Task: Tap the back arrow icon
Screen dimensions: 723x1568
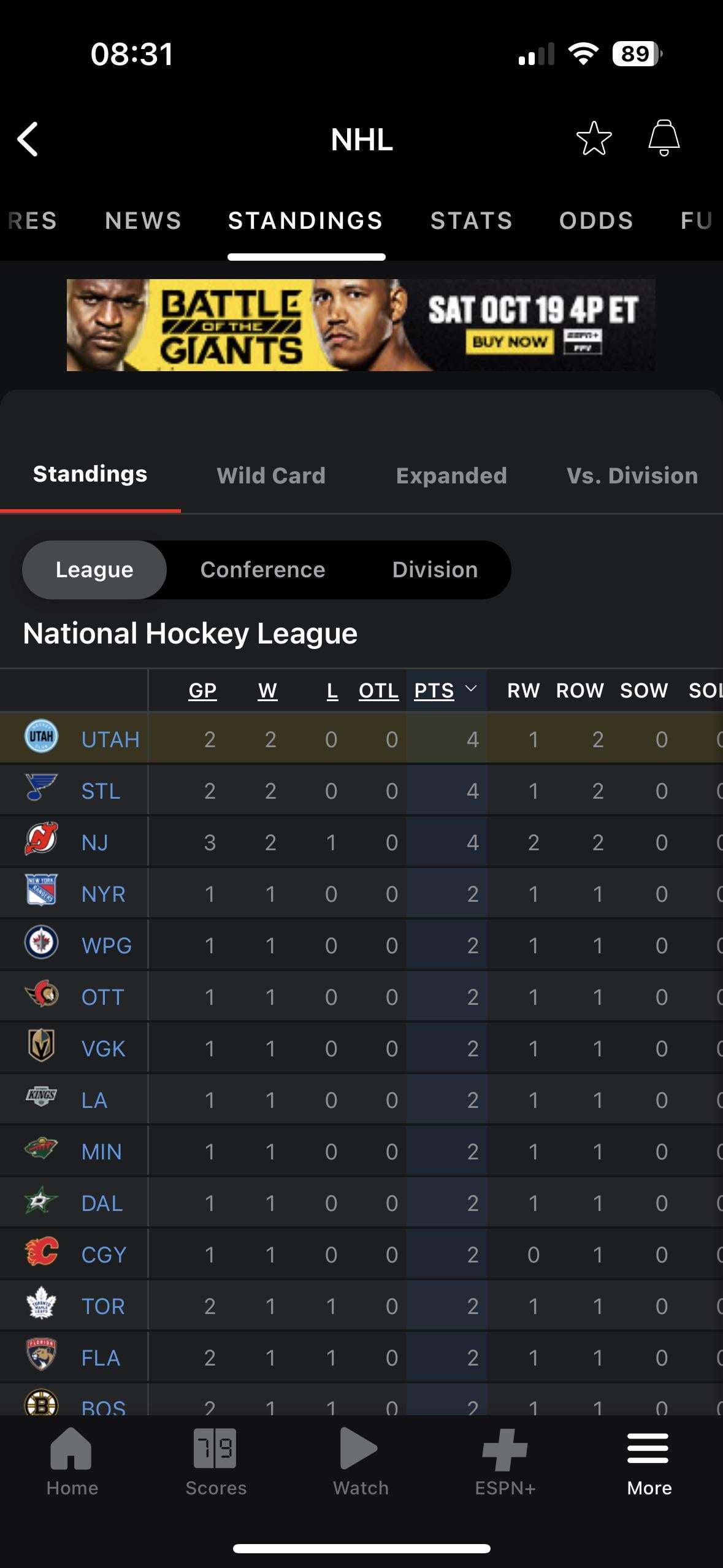Action: (28, 139)
